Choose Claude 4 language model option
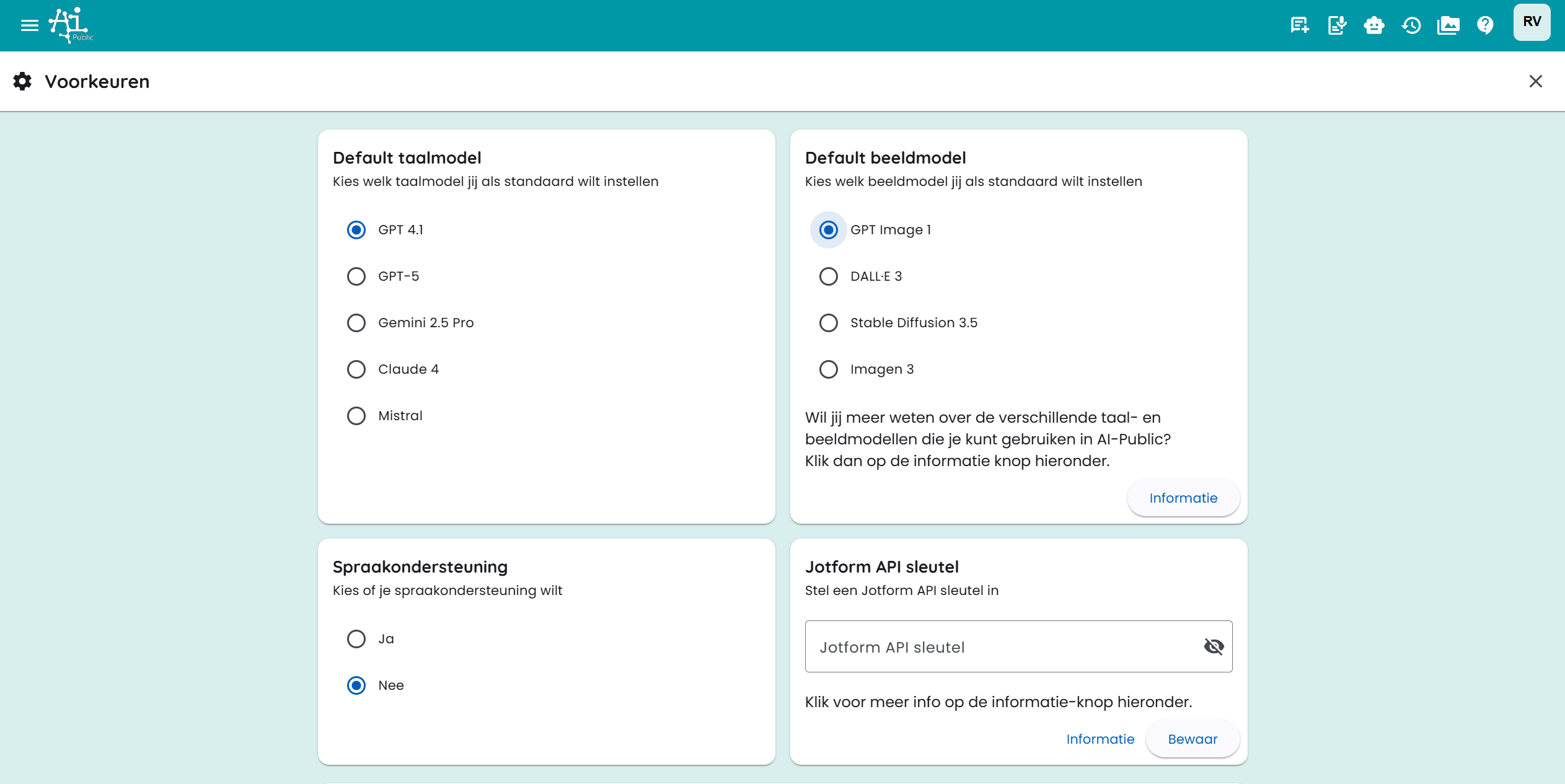The image size is (1565, 784). tap(356, 369)
